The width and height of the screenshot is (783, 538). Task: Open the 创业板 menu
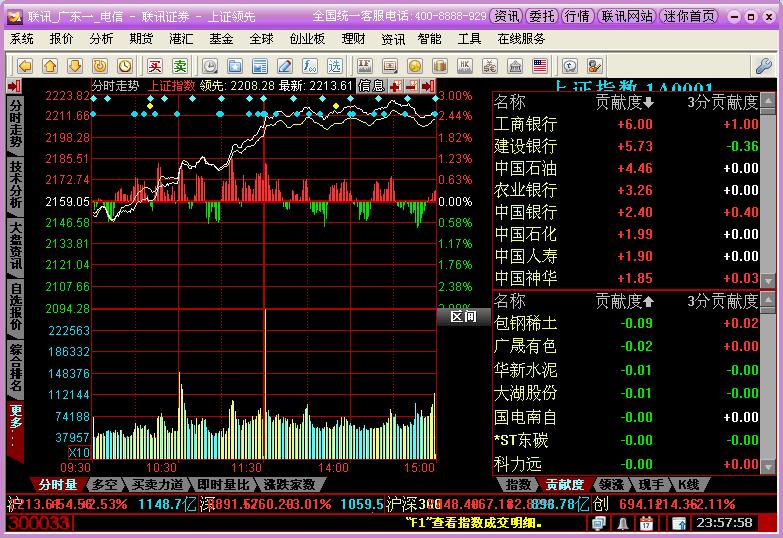307,39
